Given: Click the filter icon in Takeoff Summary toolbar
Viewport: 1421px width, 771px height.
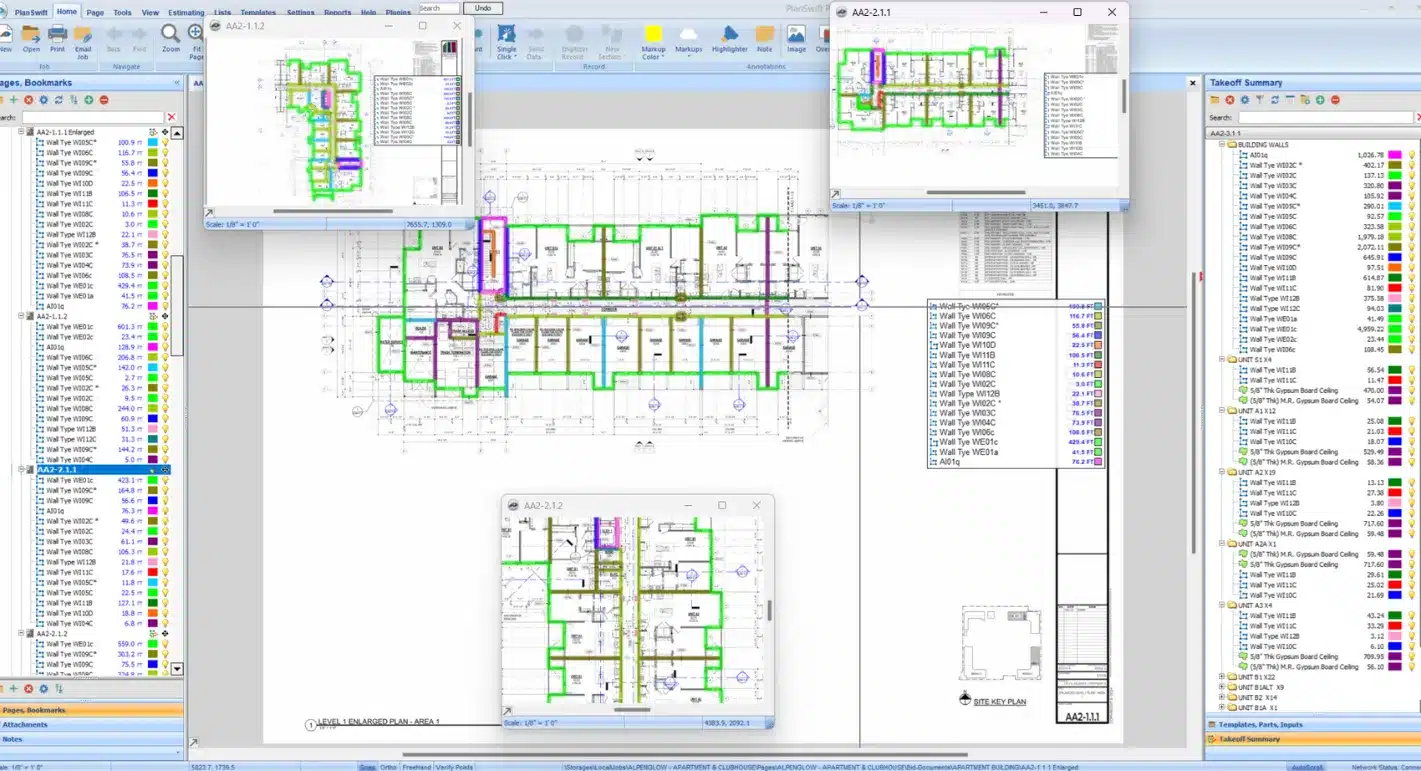Looking at the screenshot, I should pos(1260,100).
